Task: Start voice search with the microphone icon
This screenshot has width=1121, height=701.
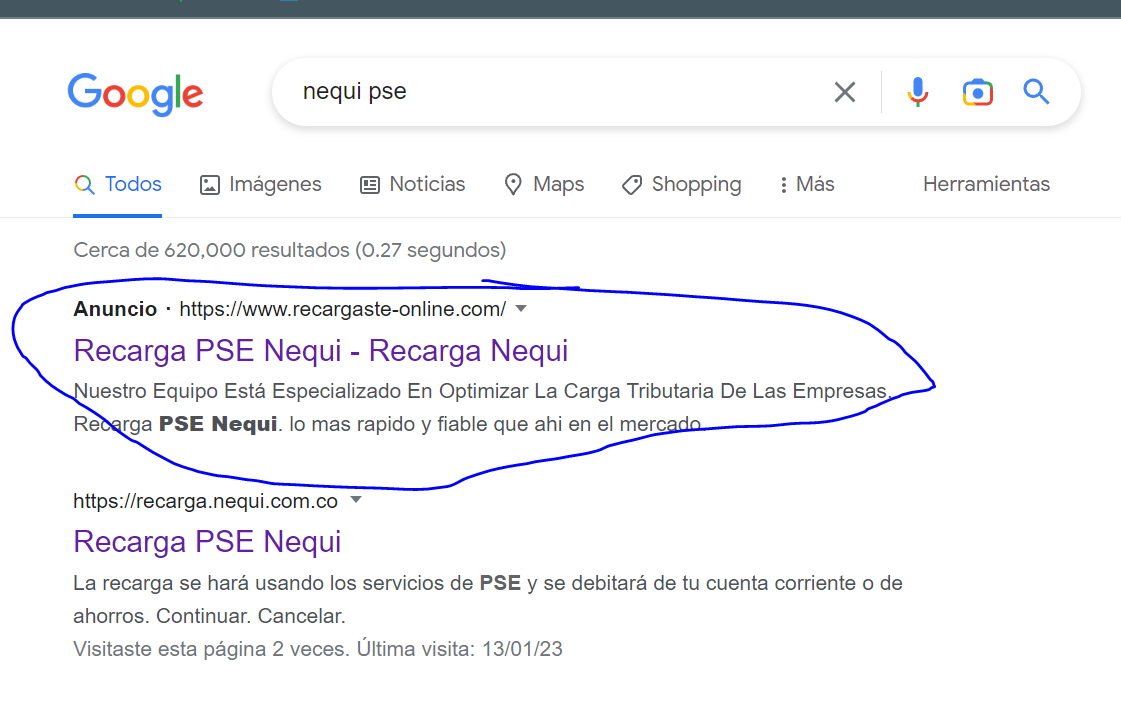Action: tap(917, 92)
